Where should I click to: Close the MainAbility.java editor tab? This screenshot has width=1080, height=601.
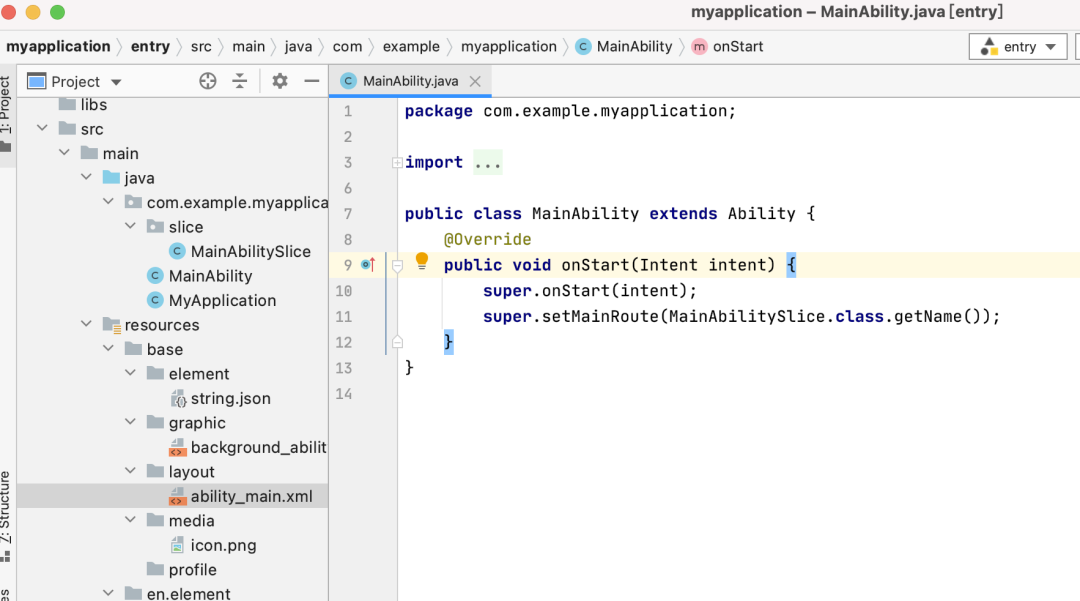pyautogui.click(x=475, y=82)
